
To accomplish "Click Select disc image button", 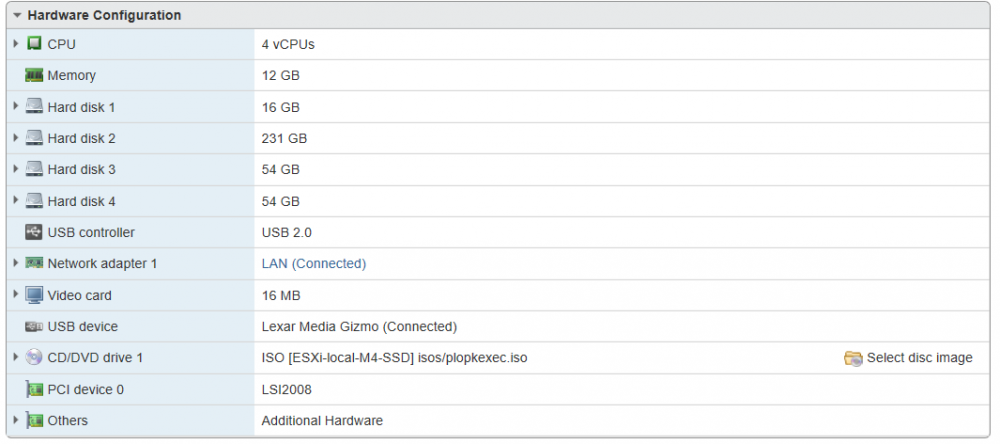I will coord(908,358).
